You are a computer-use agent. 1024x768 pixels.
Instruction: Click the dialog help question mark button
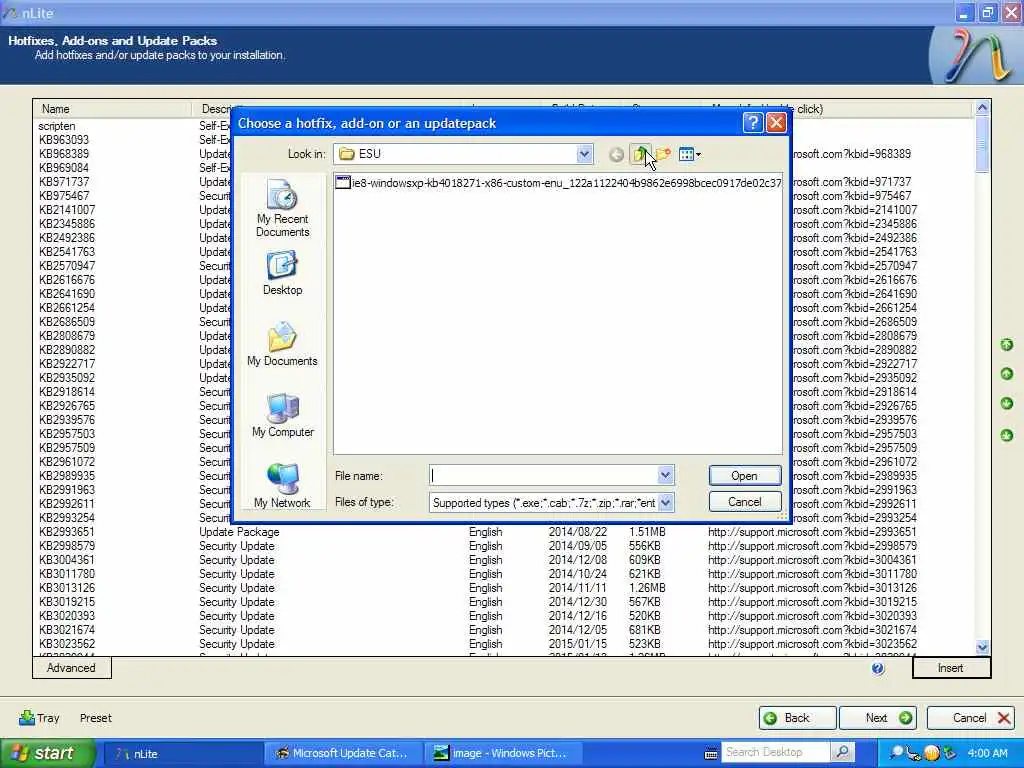point(753,123)
